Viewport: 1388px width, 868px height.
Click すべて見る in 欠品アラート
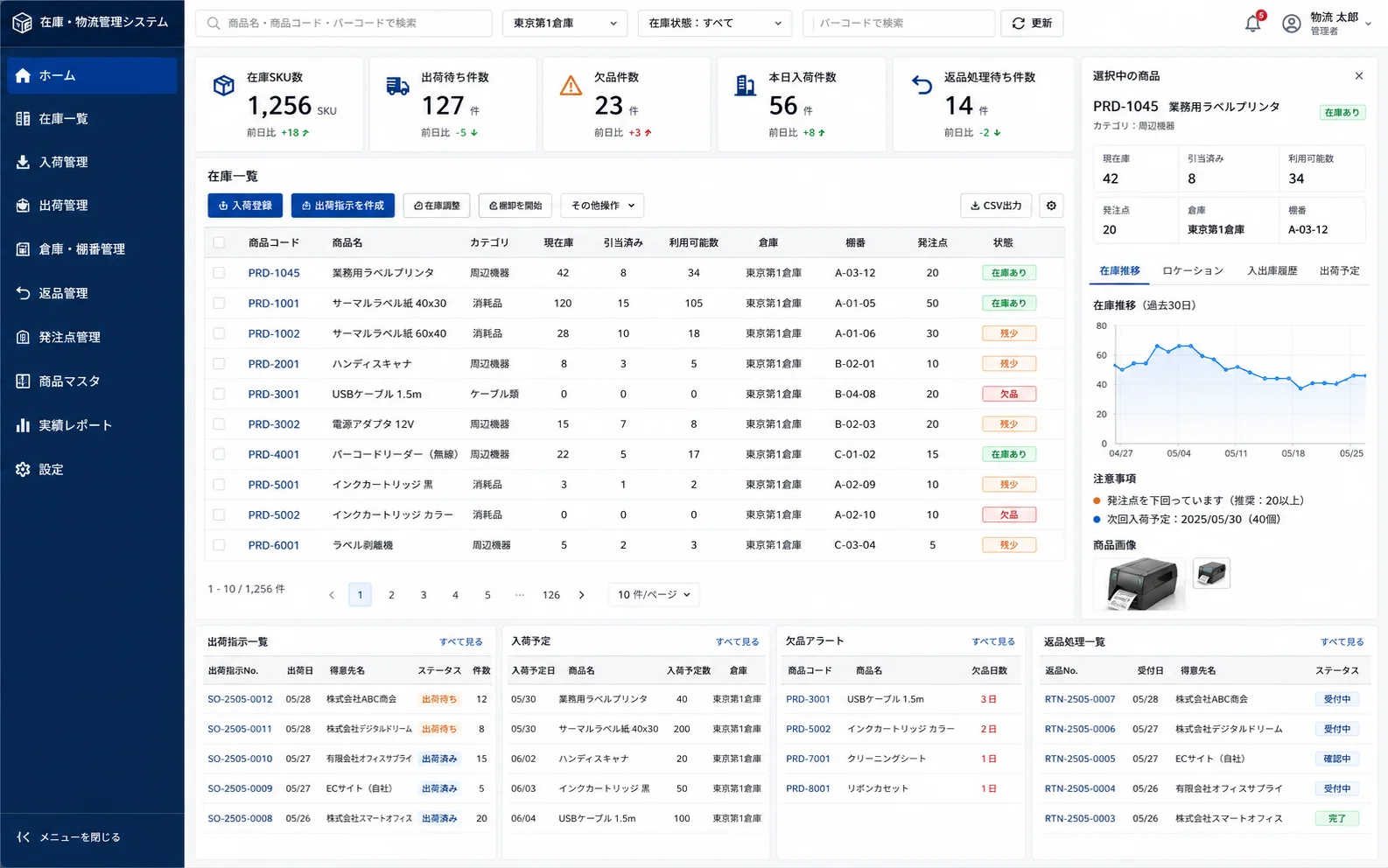(993, 642)
